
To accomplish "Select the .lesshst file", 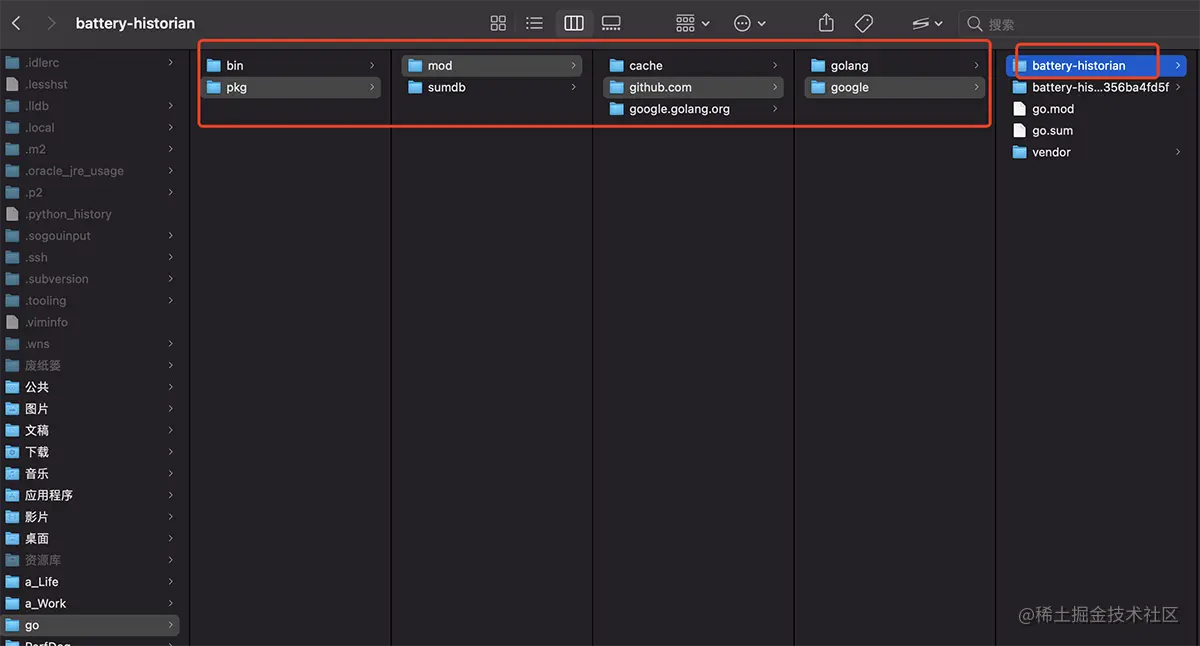I will [x=90, y=85].
